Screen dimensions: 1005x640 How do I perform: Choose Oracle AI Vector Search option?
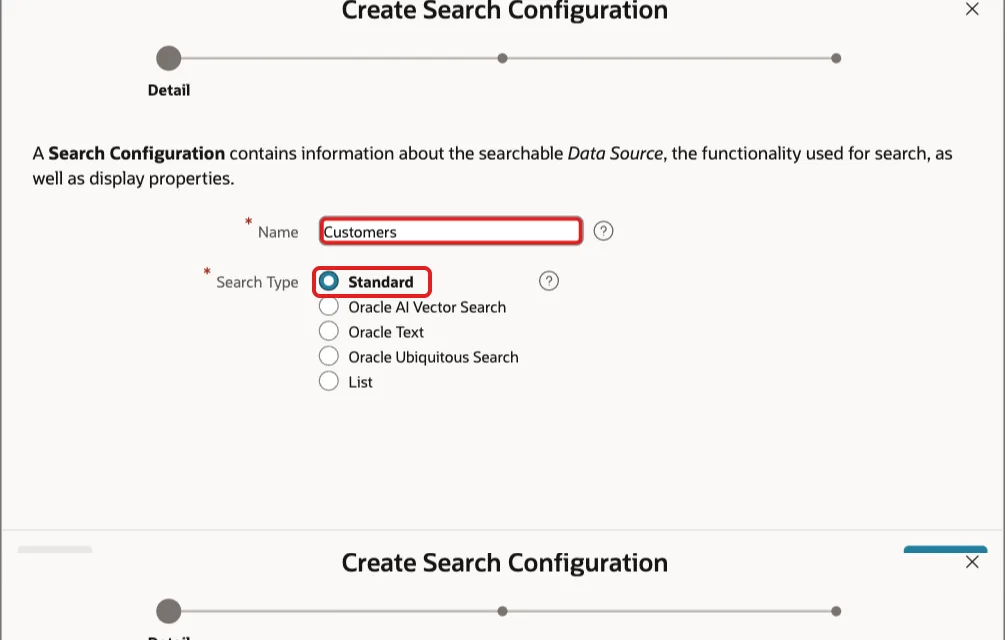click(329, 306)
